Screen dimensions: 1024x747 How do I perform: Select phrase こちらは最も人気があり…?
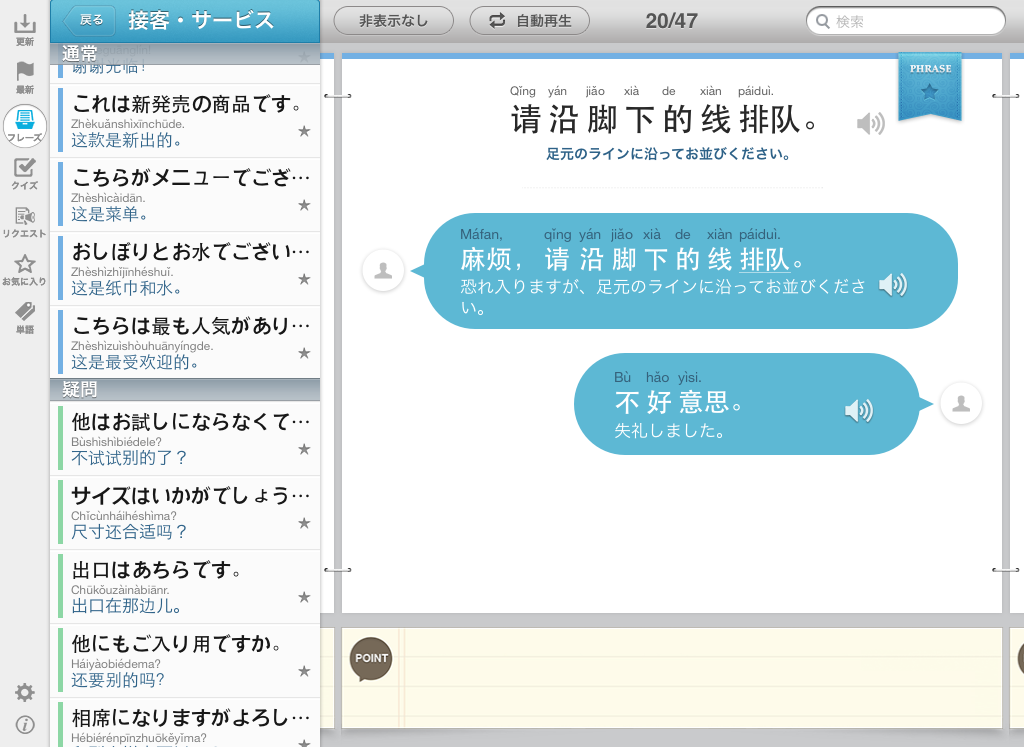pos(185,343)
